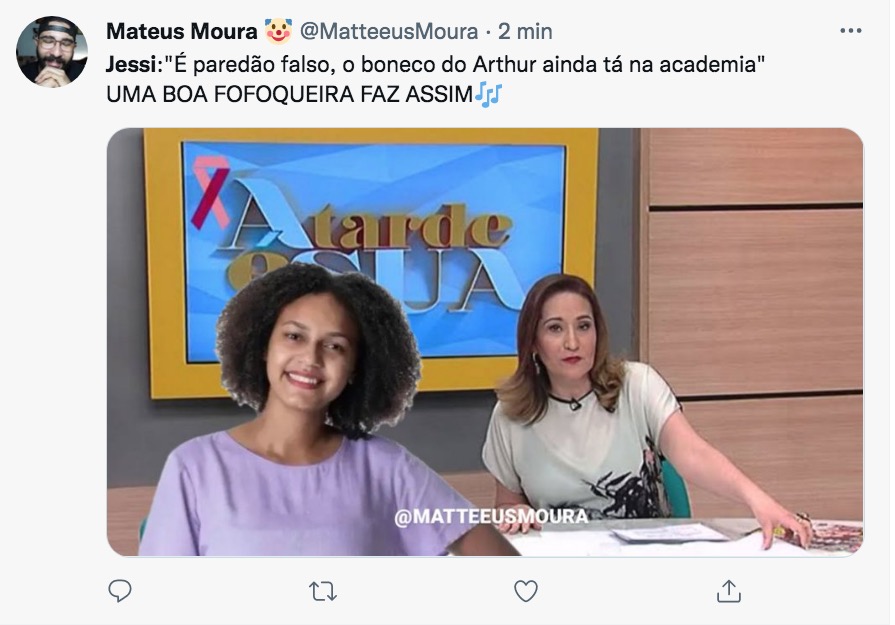Click the tweet text starting with Jessi

pos(435,64)
